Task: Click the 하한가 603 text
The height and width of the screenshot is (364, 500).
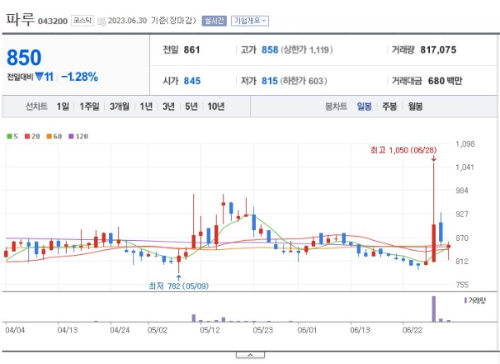Action: [x=304, y=81]
